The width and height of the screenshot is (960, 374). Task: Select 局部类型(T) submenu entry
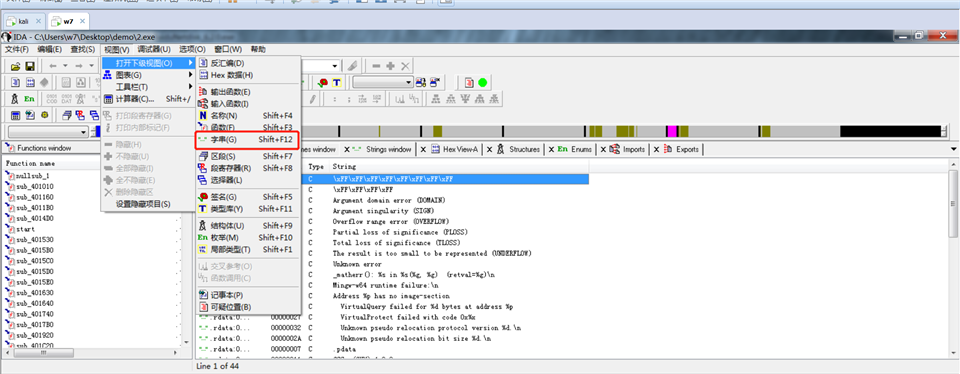(247, 250)
